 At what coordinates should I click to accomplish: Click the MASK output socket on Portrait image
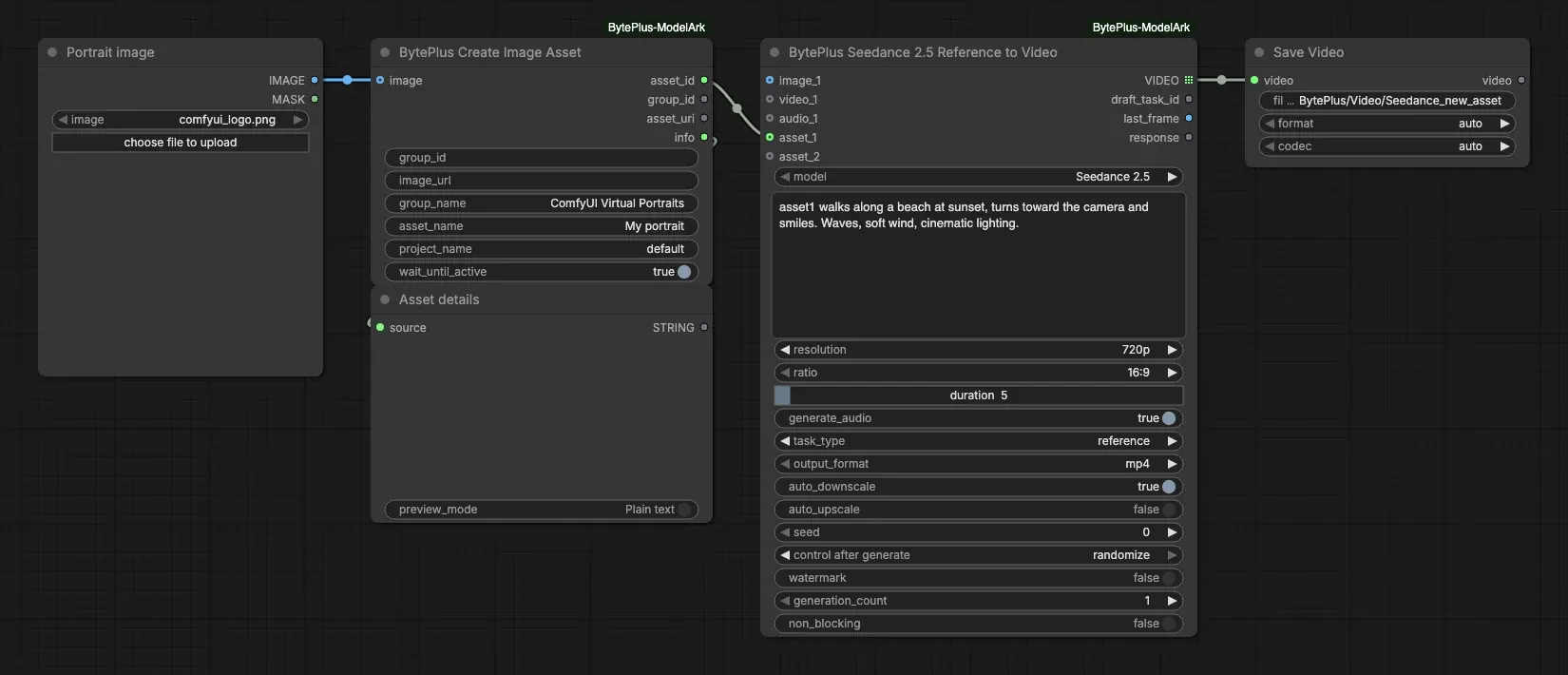point(315,100)
